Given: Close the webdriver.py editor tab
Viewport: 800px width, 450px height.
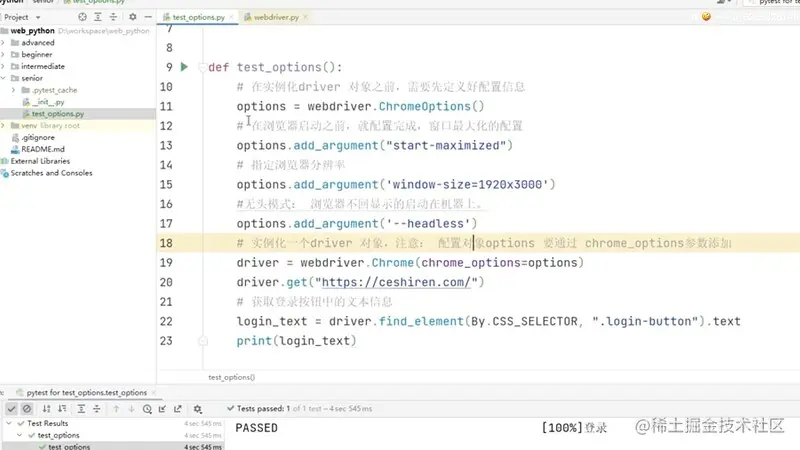Looking at the screenshot, I should [x=305, y=17].
